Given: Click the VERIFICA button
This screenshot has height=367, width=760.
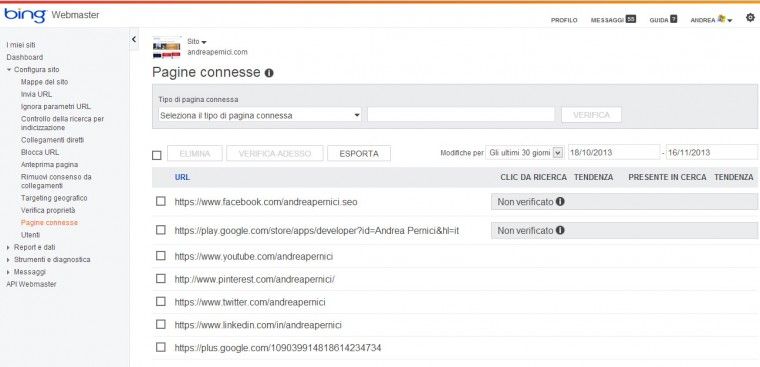Looking at the screenshot, I should click(x=591, y=115).
